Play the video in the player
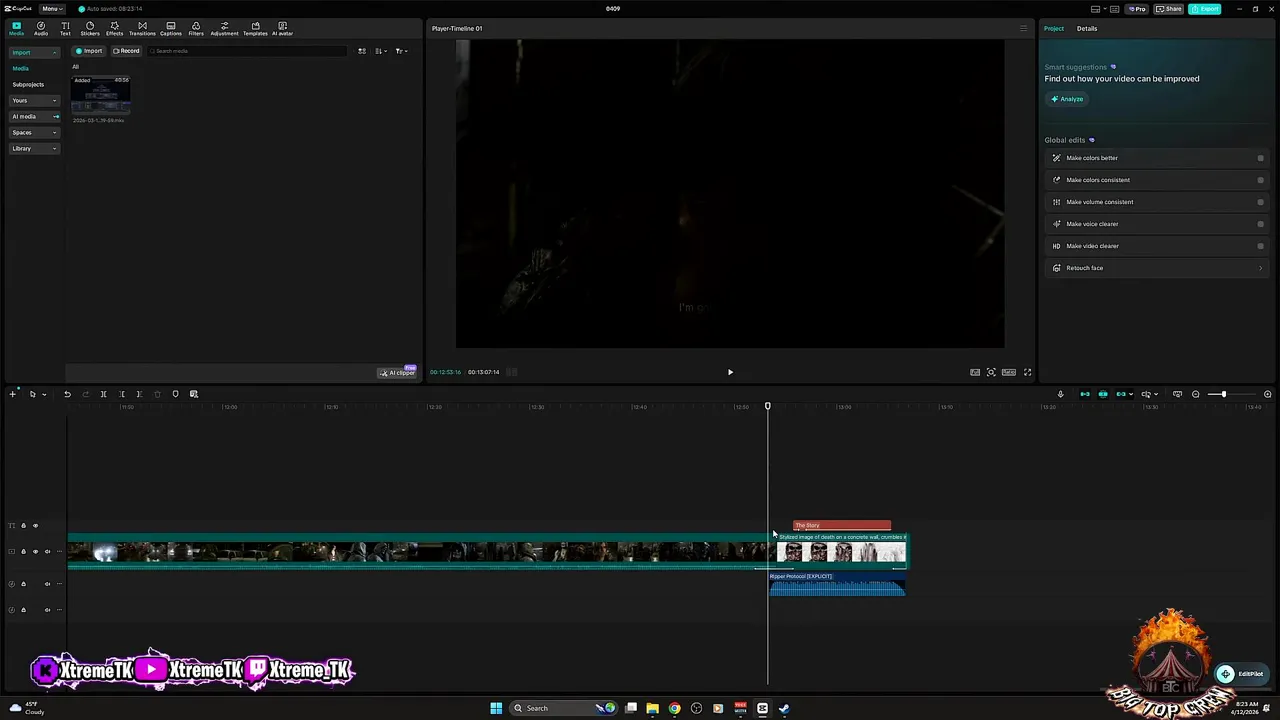The width and height of the screenshot is (1280, 720). pos(730,372)
